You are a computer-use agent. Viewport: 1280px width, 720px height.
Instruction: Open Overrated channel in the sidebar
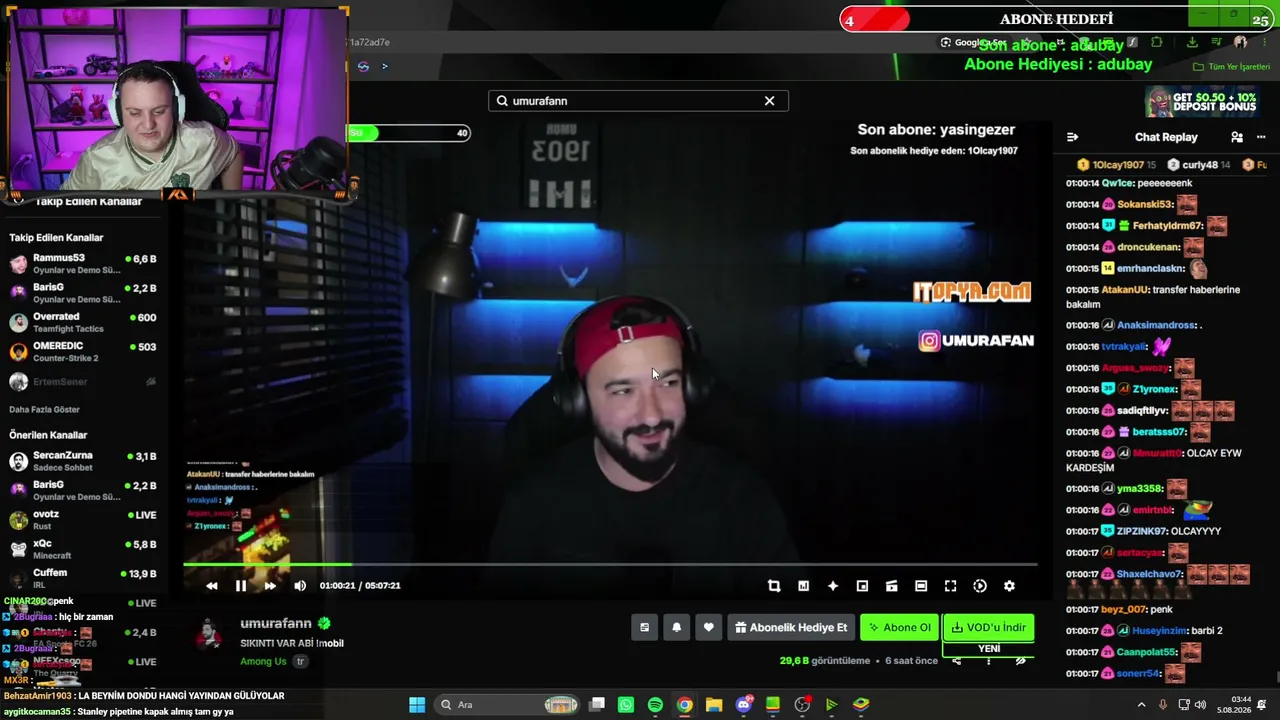[x=84, y=322]
